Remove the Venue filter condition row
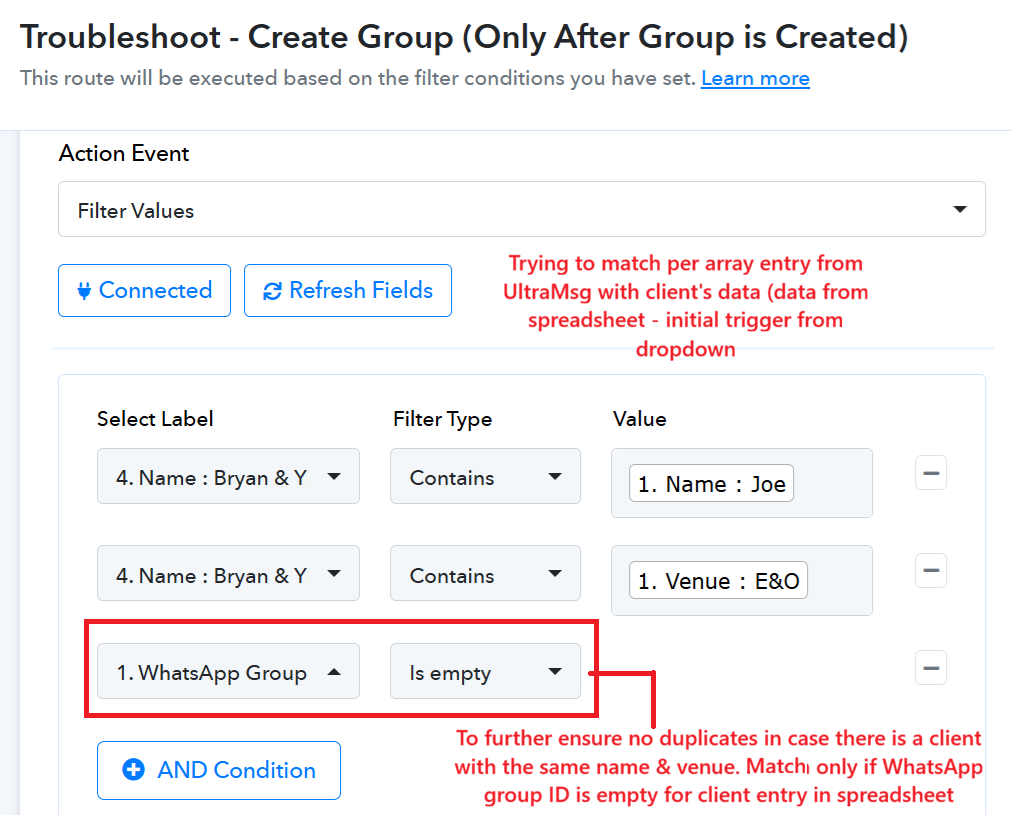The height and width of the screenshot is (815, 1011). click(930, 570)
